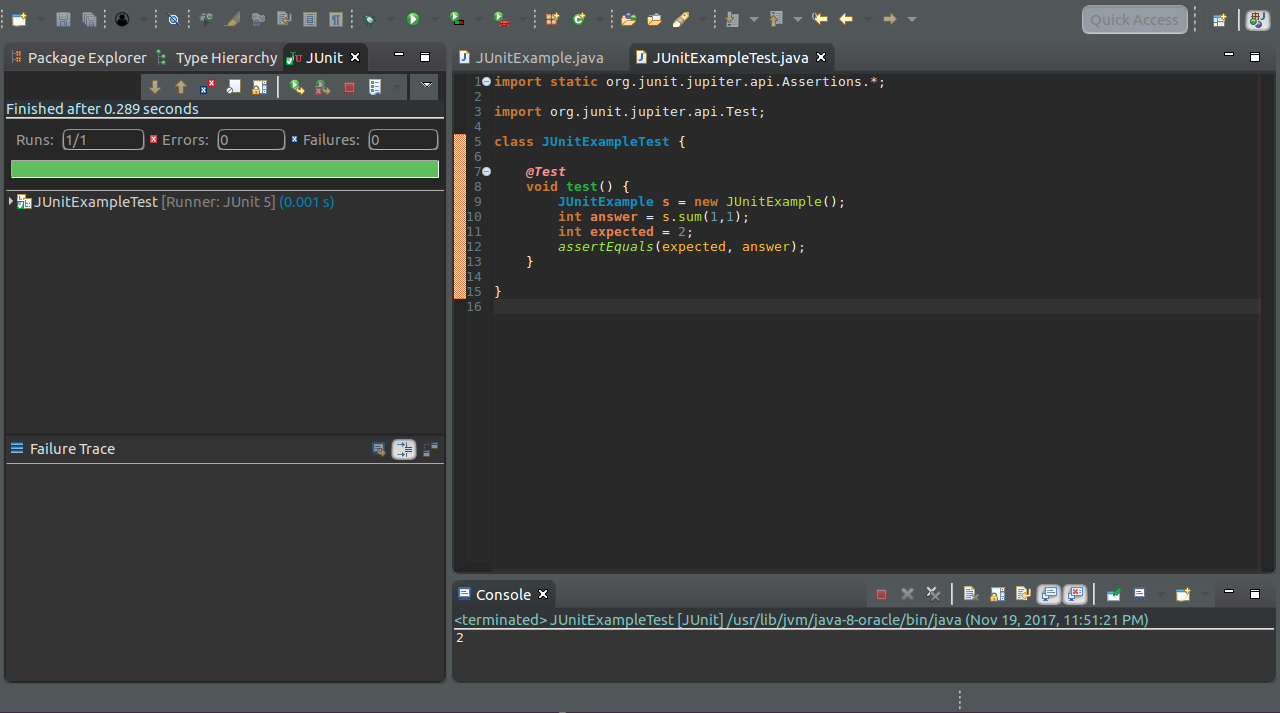1280x713 pixels.
Task: Click Next Failed Test arrow in JUnit view
Action: point(155,87)
